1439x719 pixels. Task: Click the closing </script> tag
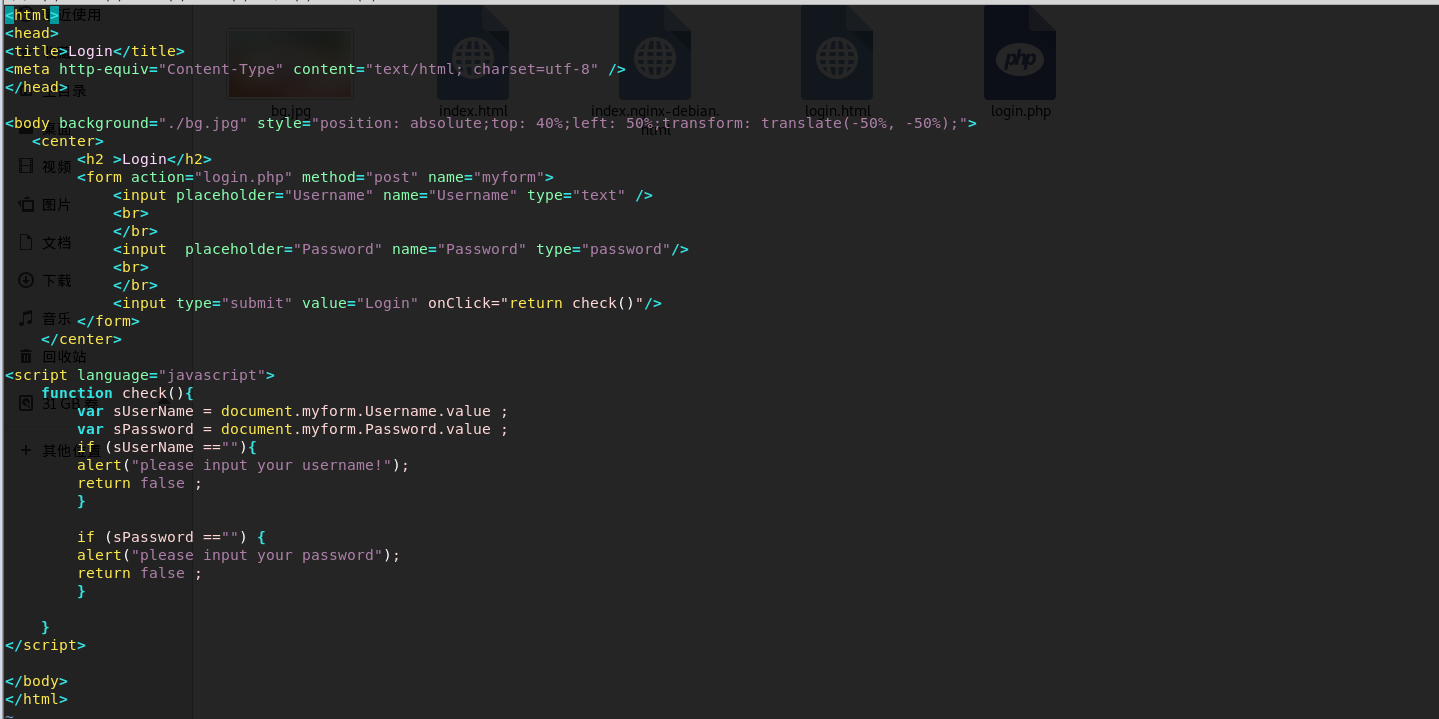pos(45,645)
